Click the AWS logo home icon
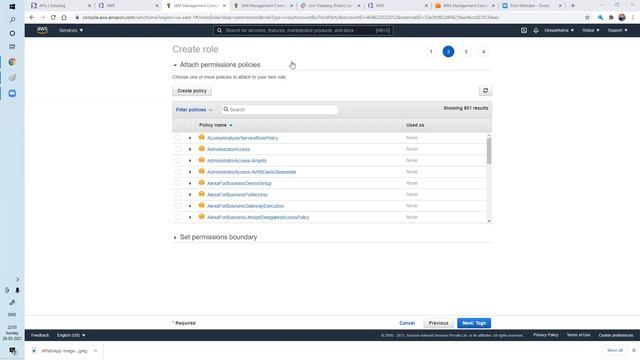 (x=42, y=30)
